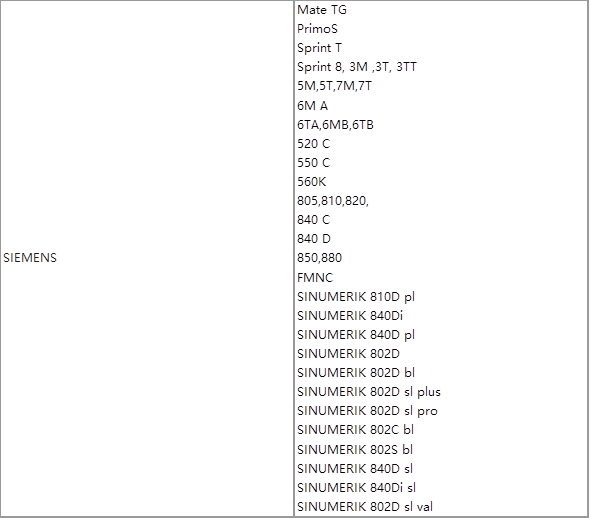
Task: Select the Mate TG entry
Action: point(322,10)
